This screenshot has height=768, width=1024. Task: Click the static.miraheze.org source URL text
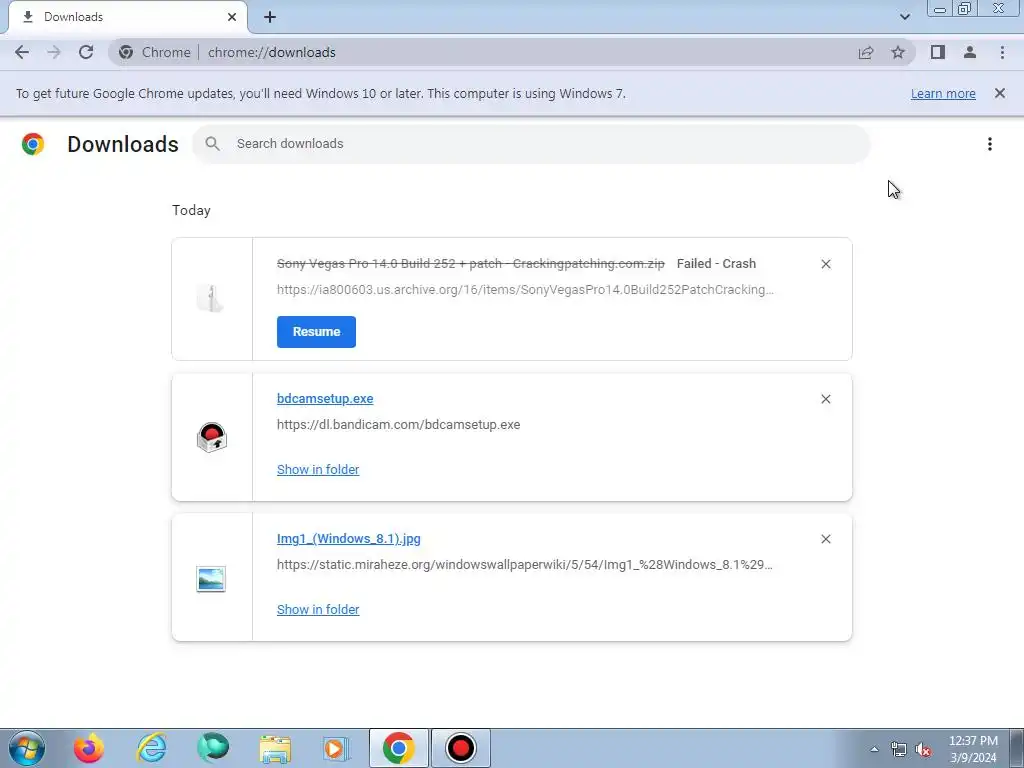[x=524, y=564]
